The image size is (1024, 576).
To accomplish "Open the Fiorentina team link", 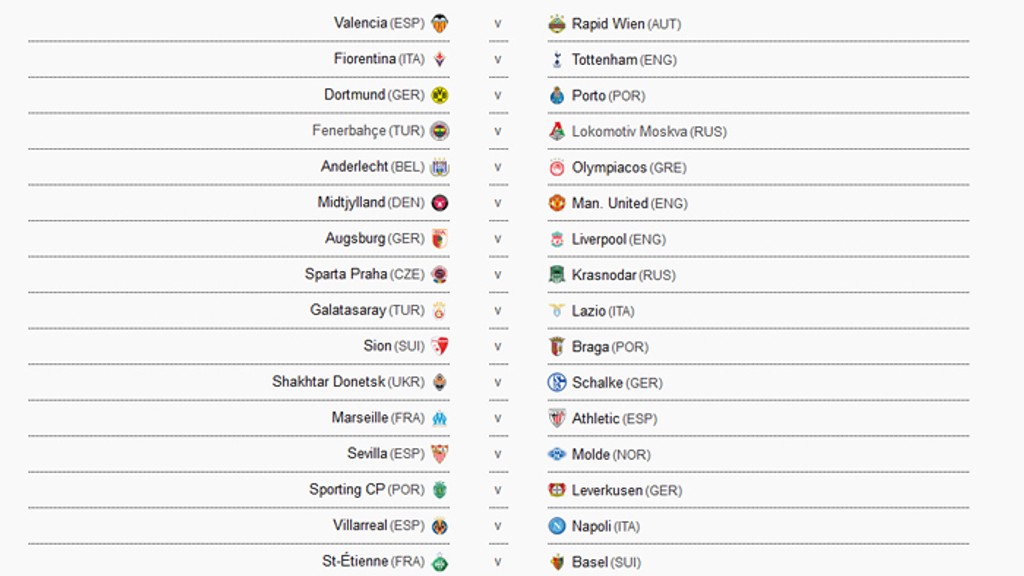I will 364,59.
